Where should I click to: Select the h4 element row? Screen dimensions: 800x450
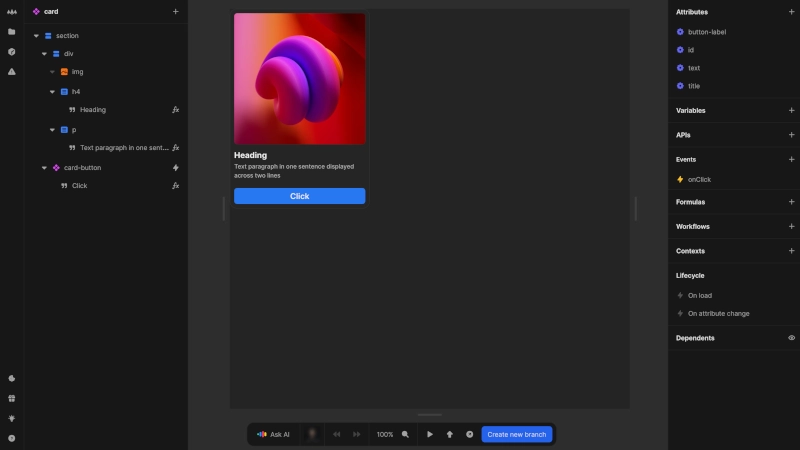click(106, 92)
